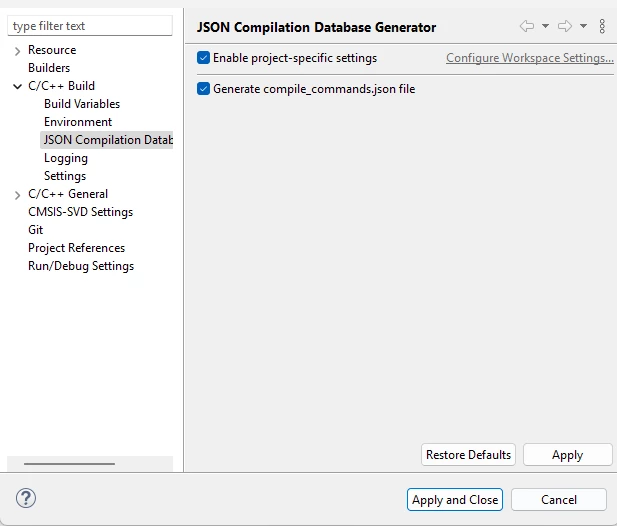Screen dimensions: 617x526
Task: Open the three-dot view menu icon
Action: click(x=602, y=26)
